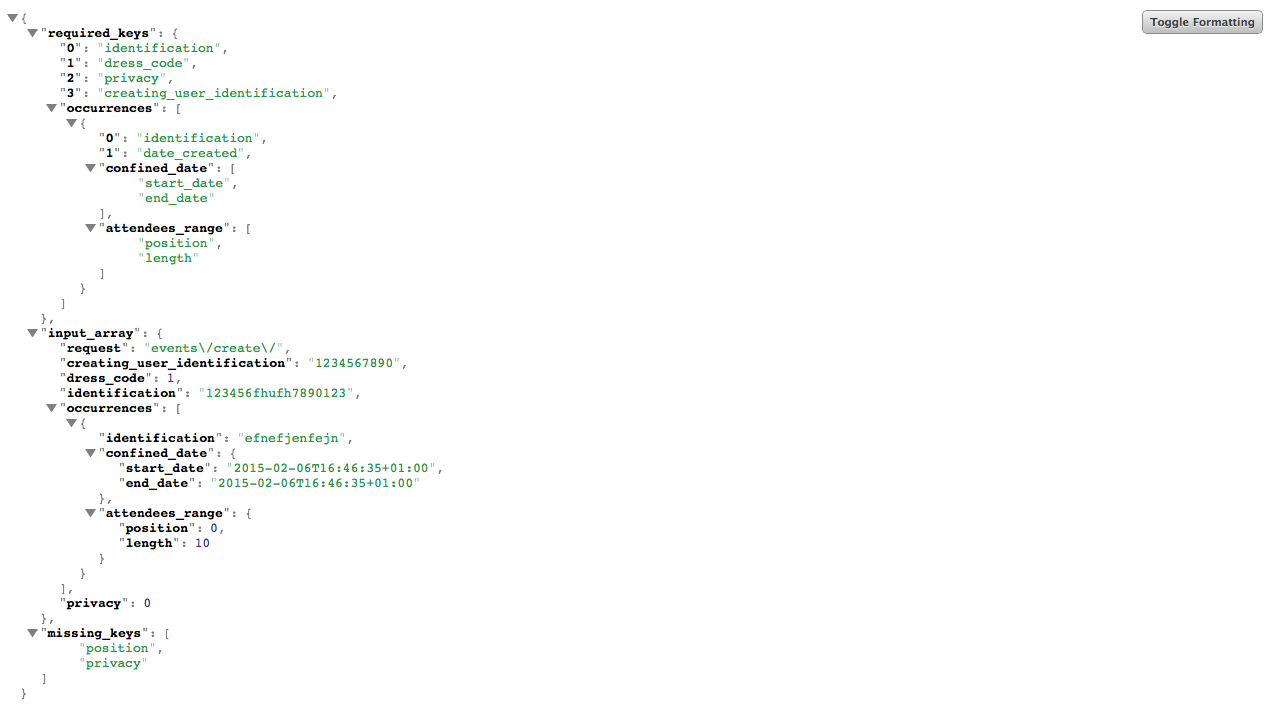The height and width of the screenshot is (725, 1275).
Task: Collapse confined_date object with 2015 dates
Action: click(91, 453)
